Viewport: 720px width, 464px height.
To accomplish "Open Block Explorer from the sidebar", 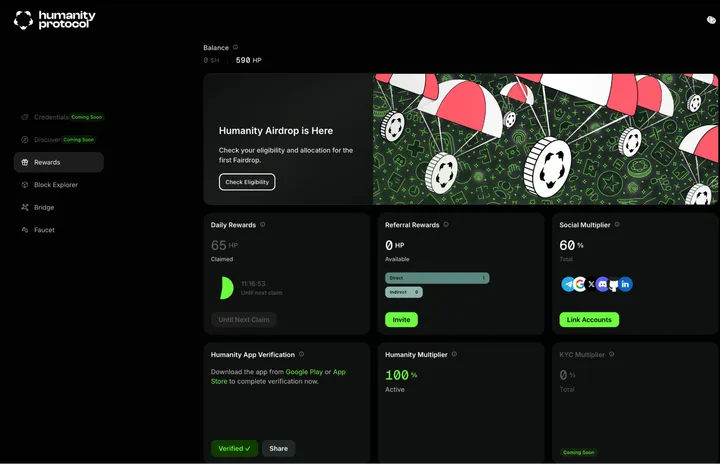I will (x=55, y=185).
